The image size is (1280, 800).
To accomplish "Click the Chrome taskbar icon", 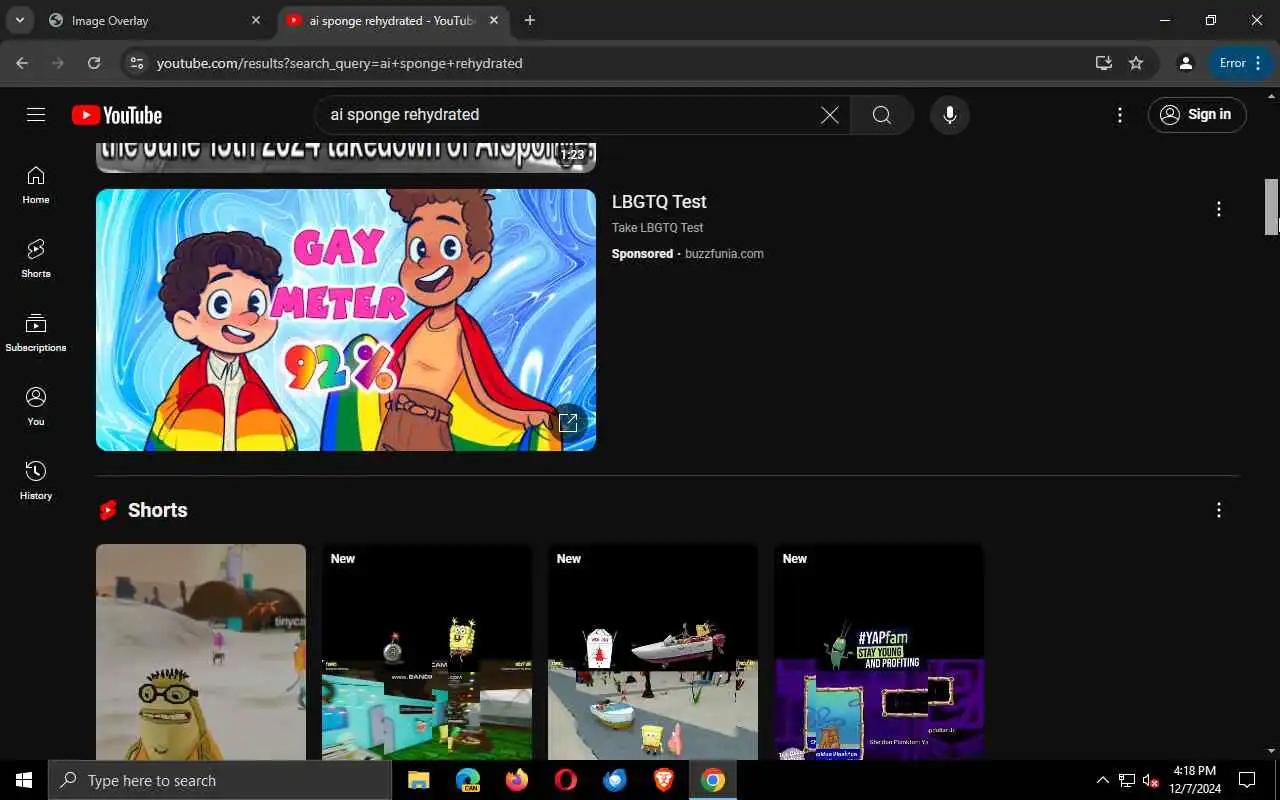I will pyautogui.click(x=713, y=780).
